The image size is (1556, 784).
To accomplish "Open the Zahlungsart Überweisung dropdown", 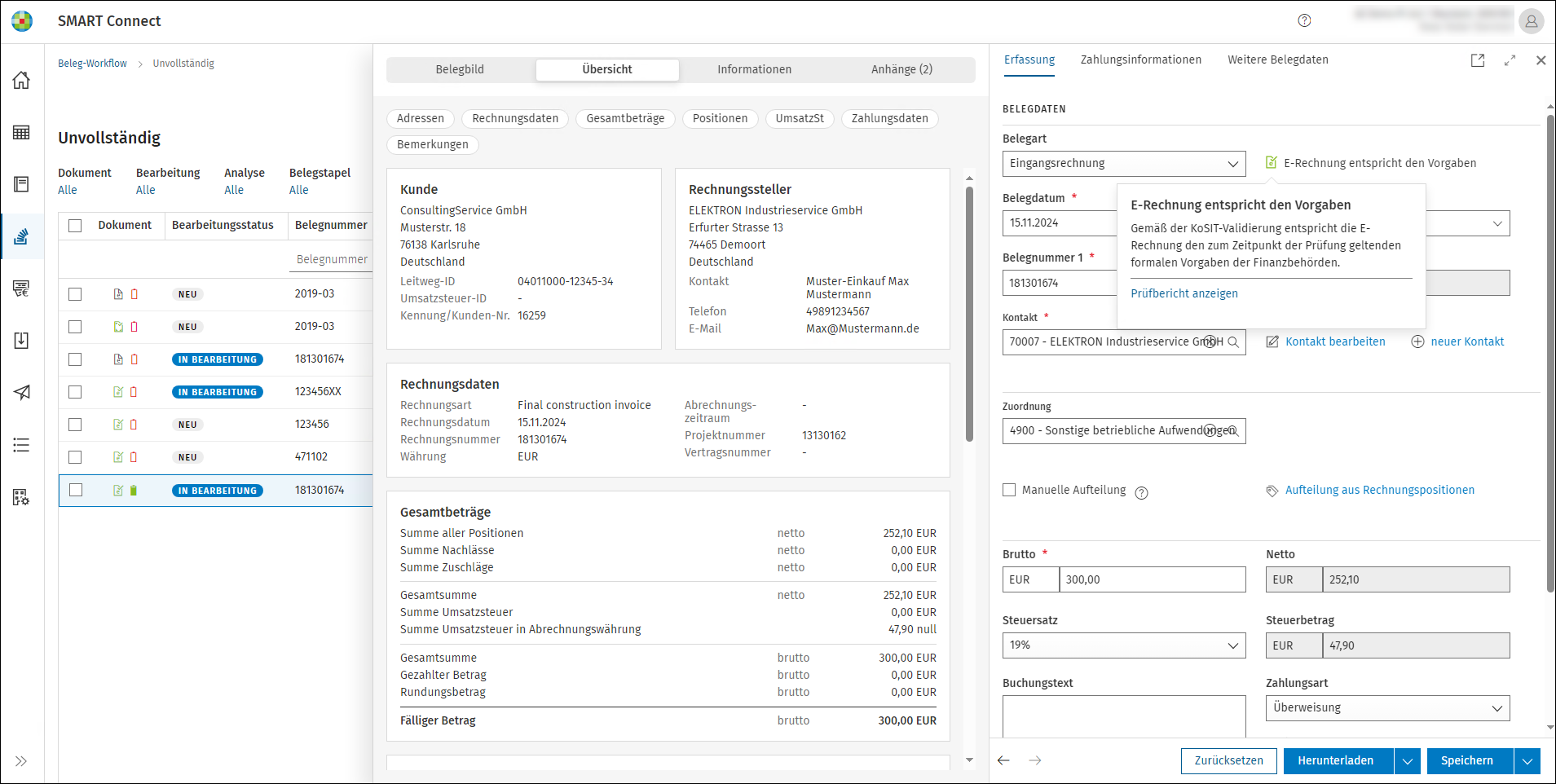I will [x=1386, y=708].
